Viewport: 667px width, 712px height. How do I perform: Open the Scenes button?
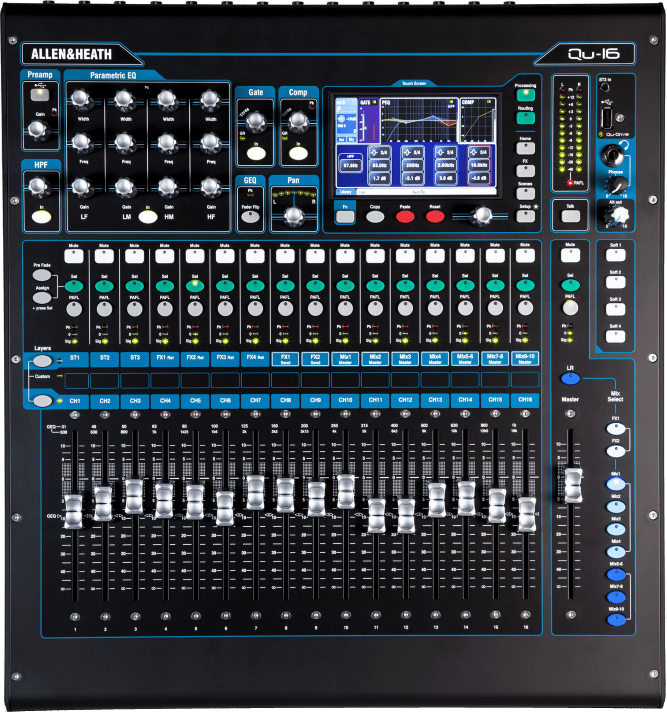525,193
